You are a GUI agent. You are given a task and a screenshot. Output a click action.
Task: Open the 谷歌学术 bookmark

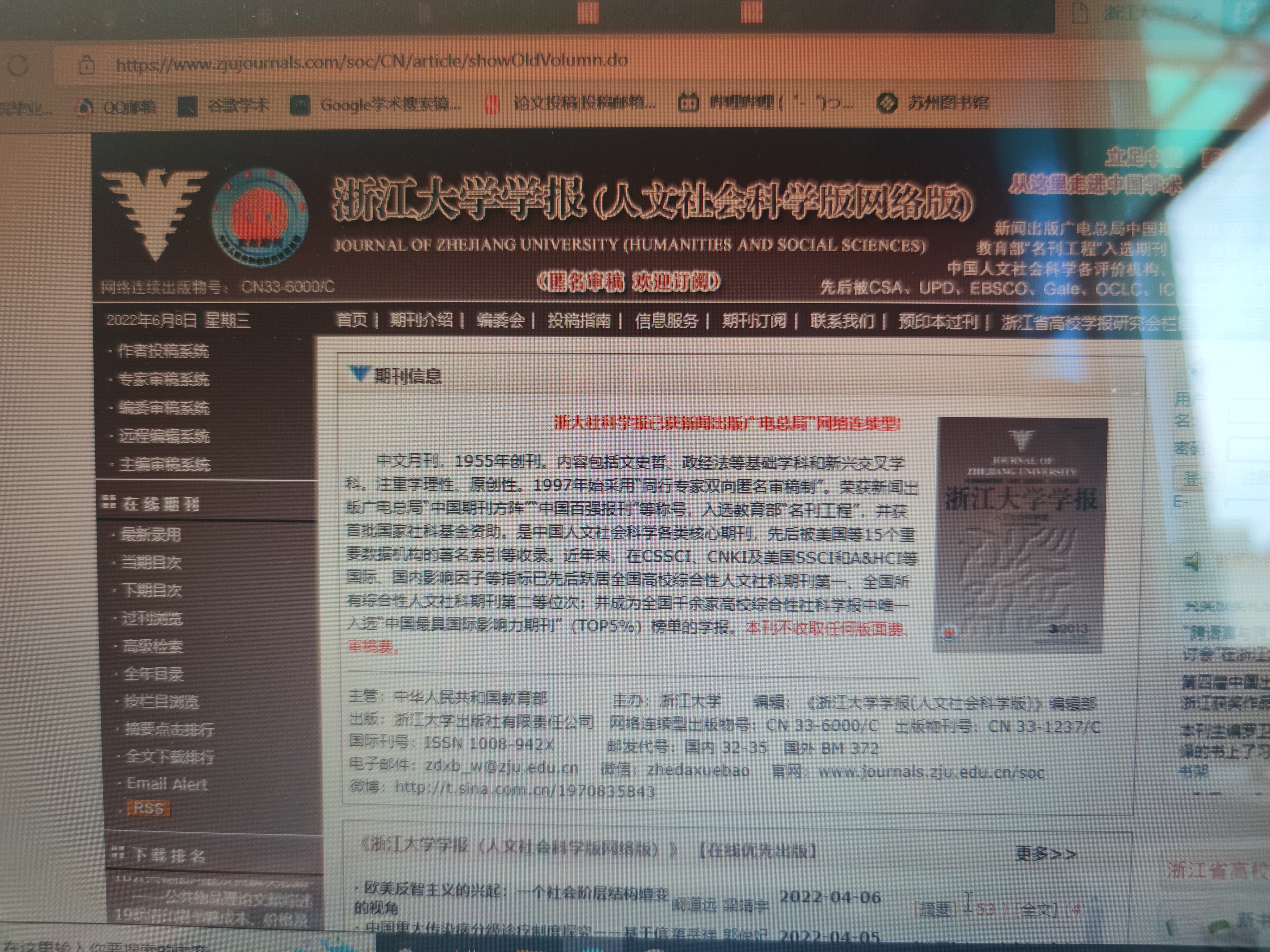point(223,106)
